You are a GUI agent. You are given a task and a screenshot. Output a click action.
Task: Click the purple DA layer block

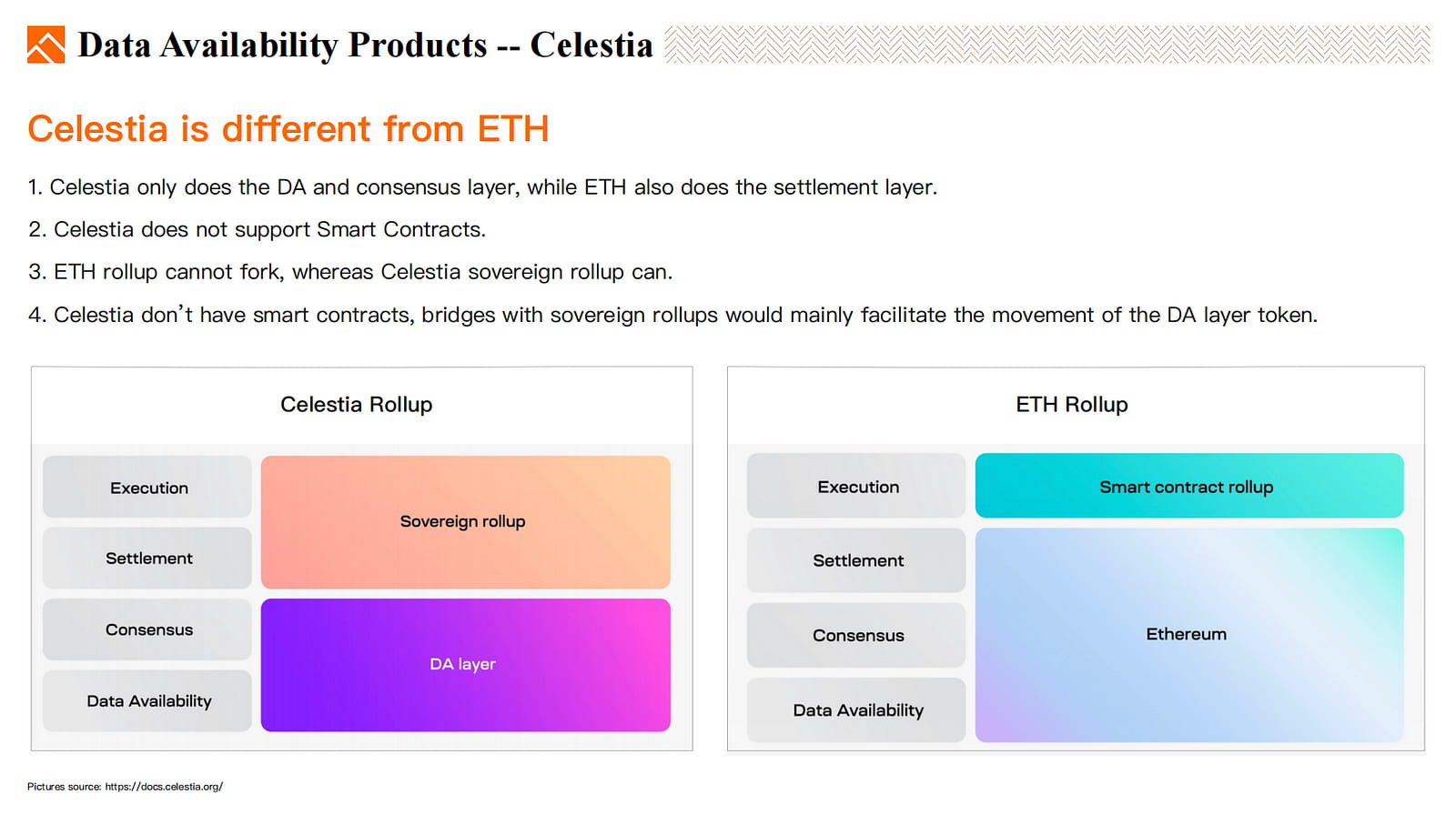click(465, 665)
